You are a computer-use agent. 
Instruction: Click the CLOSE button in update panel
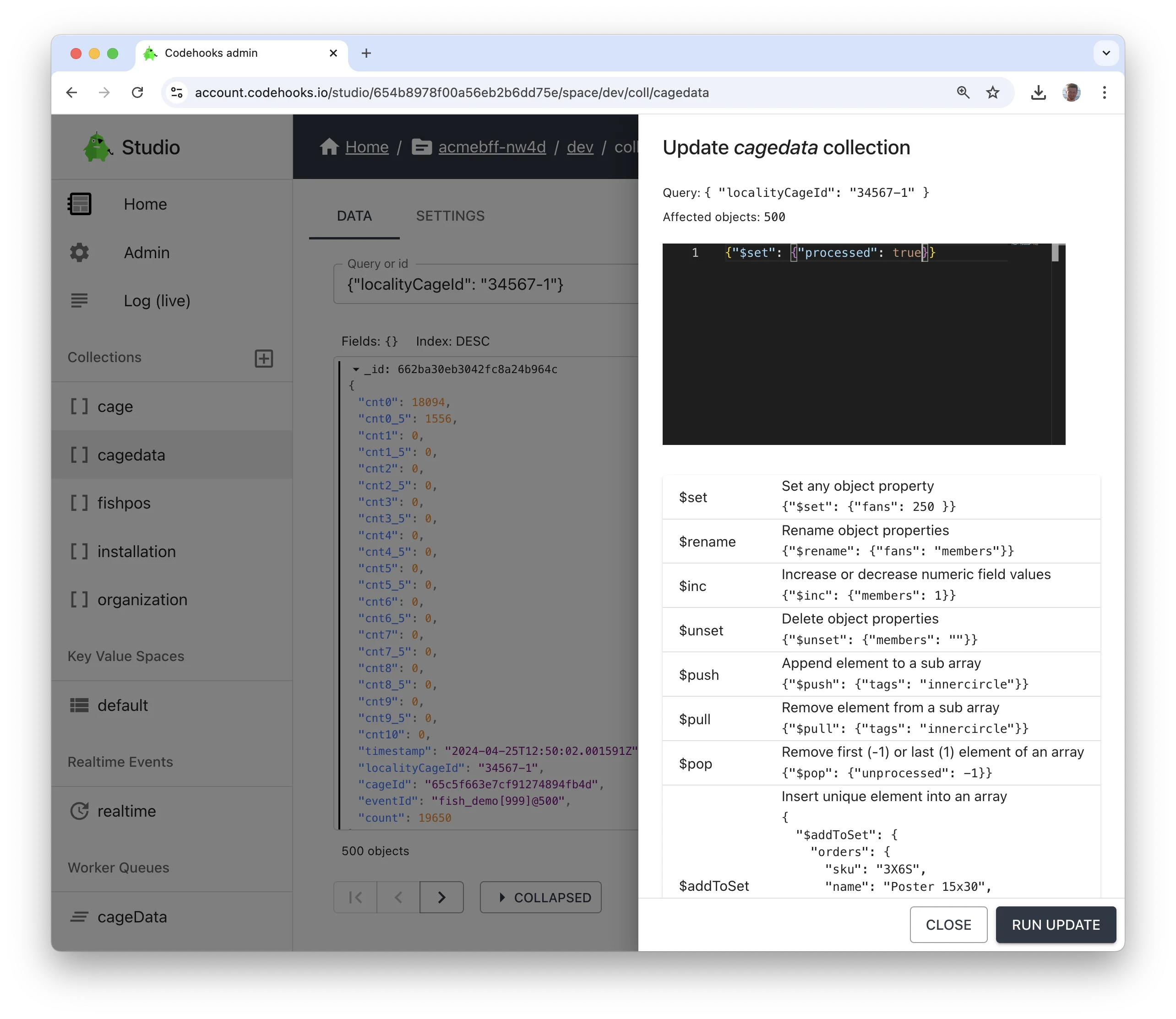948,925
